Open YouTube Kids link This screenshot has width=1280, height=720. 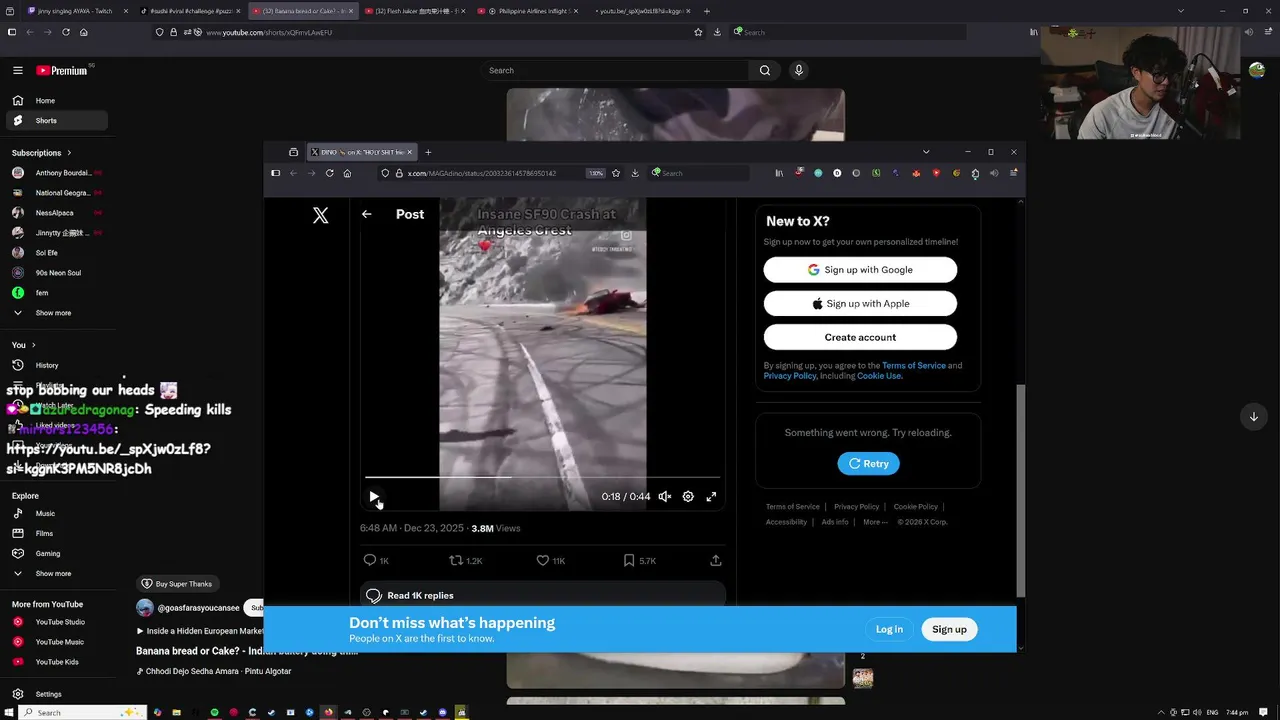coord(55,662)
